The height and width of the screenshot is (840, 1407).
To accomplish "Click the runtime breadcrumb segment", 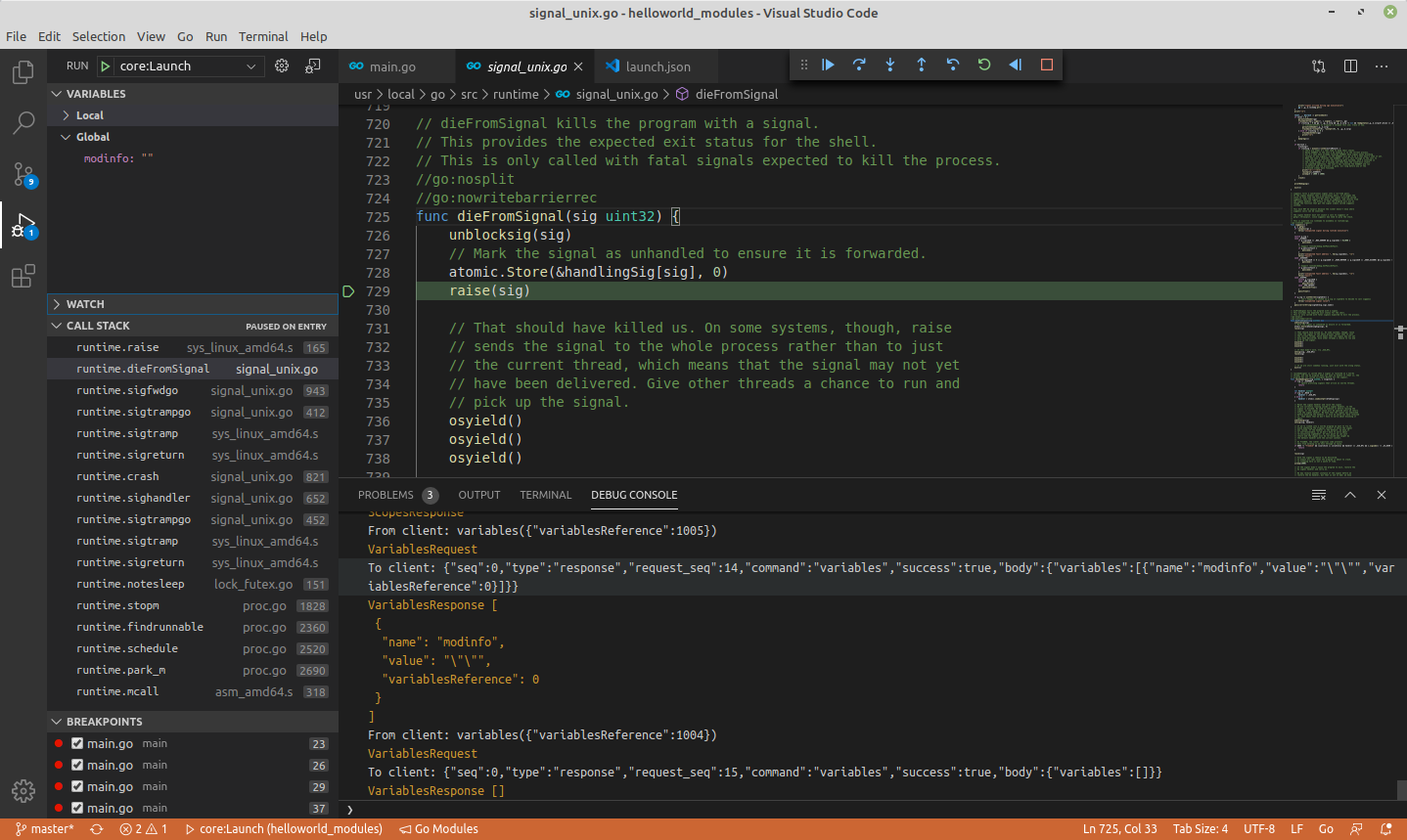I will [516, 94].
